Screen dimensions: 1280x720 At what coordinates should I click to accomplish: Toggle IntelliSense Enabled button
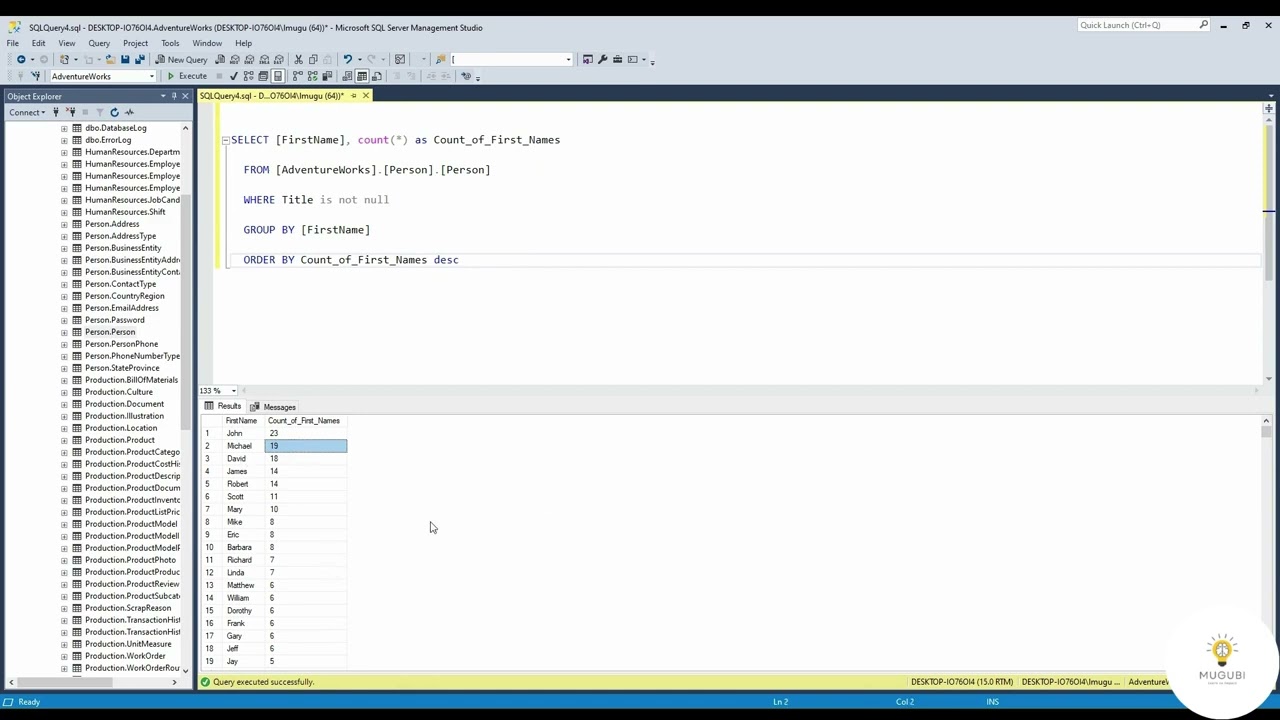coord(278,76)
